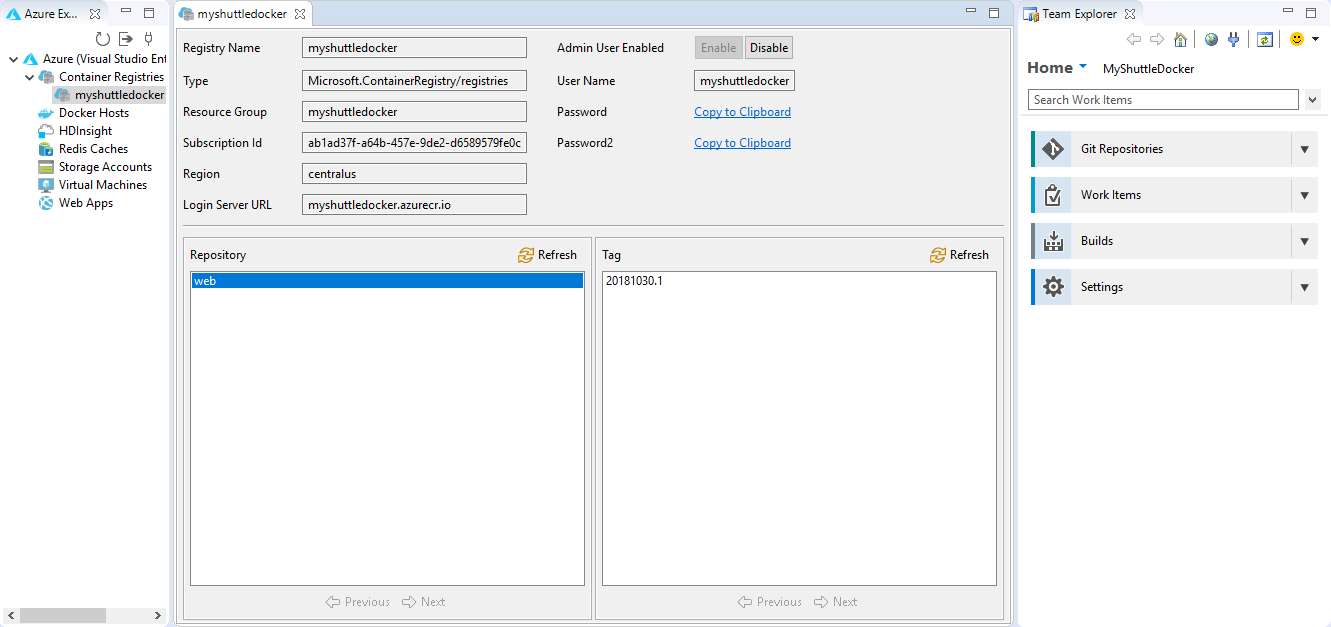
Task: Click the Settings gear icon
Action: click(1053, 287)
